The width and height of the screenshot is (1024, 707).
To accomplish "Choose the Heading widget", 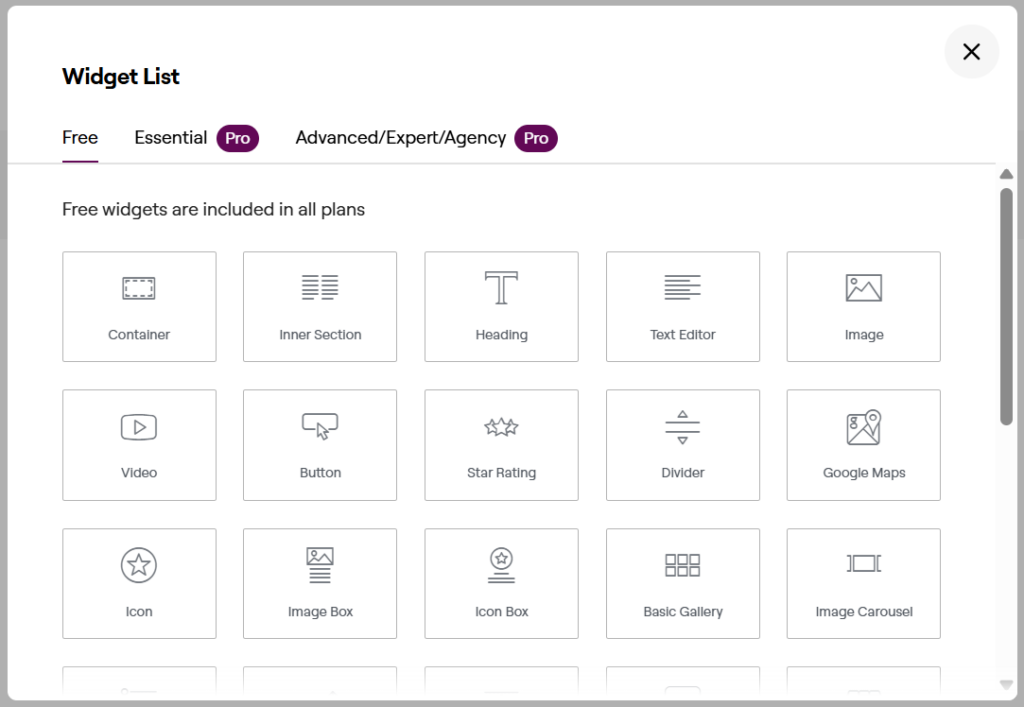I will click(x=501, y=306).
